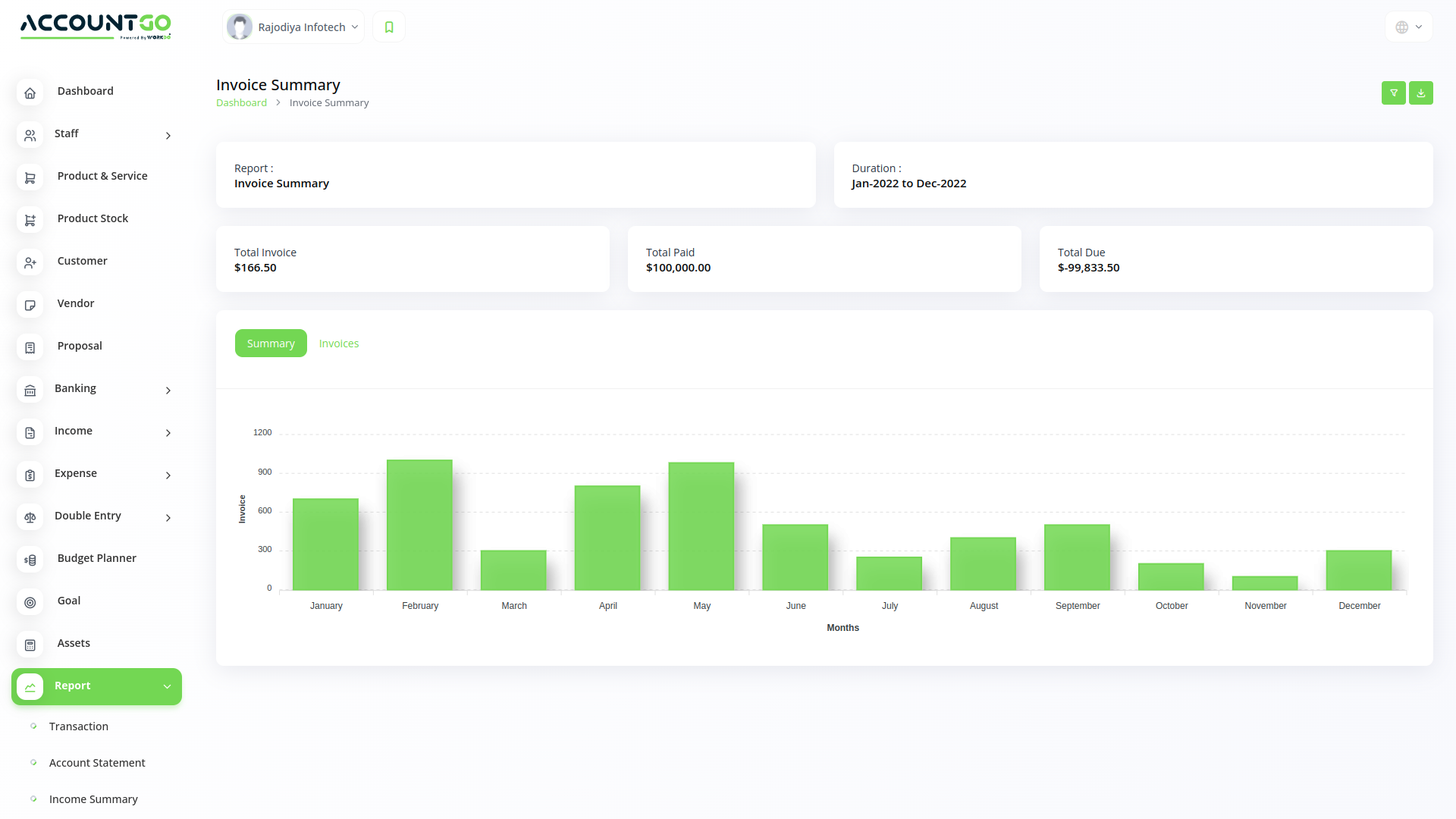This screenshot has width=1456, height=819.
Task: Click the bookmark icon beside company selector
Action: (x=388, y=26)
